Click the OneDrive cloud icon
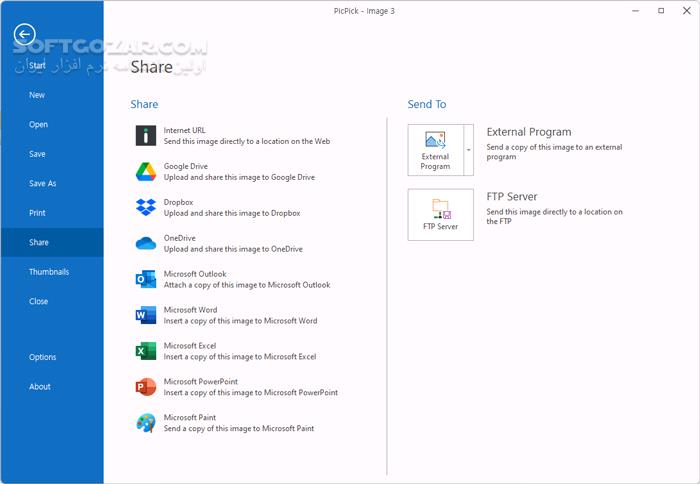Viewport: 700px width, 484px height. click(146, 243)
